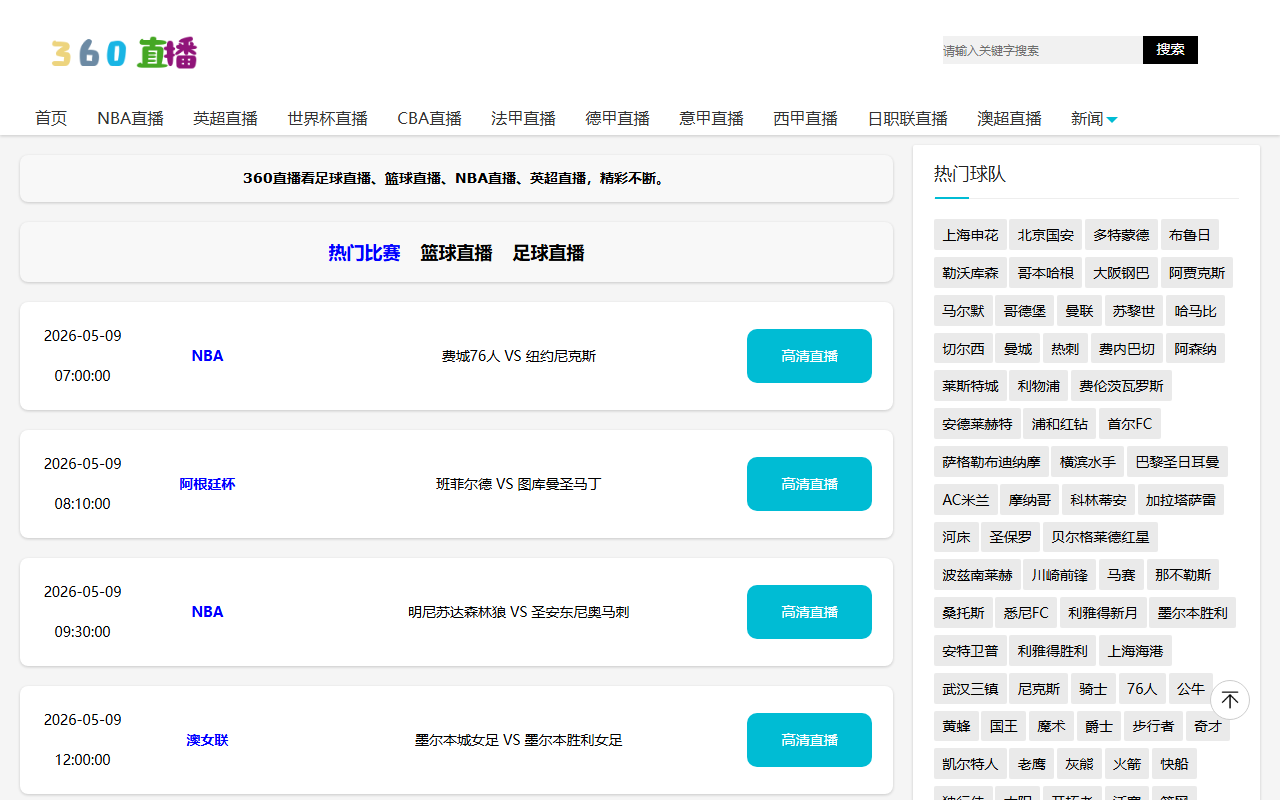The height and width of the screenshot is (800, 1280).
Task: Go to 意甲直播 navigation item
Action: (711, 118)
